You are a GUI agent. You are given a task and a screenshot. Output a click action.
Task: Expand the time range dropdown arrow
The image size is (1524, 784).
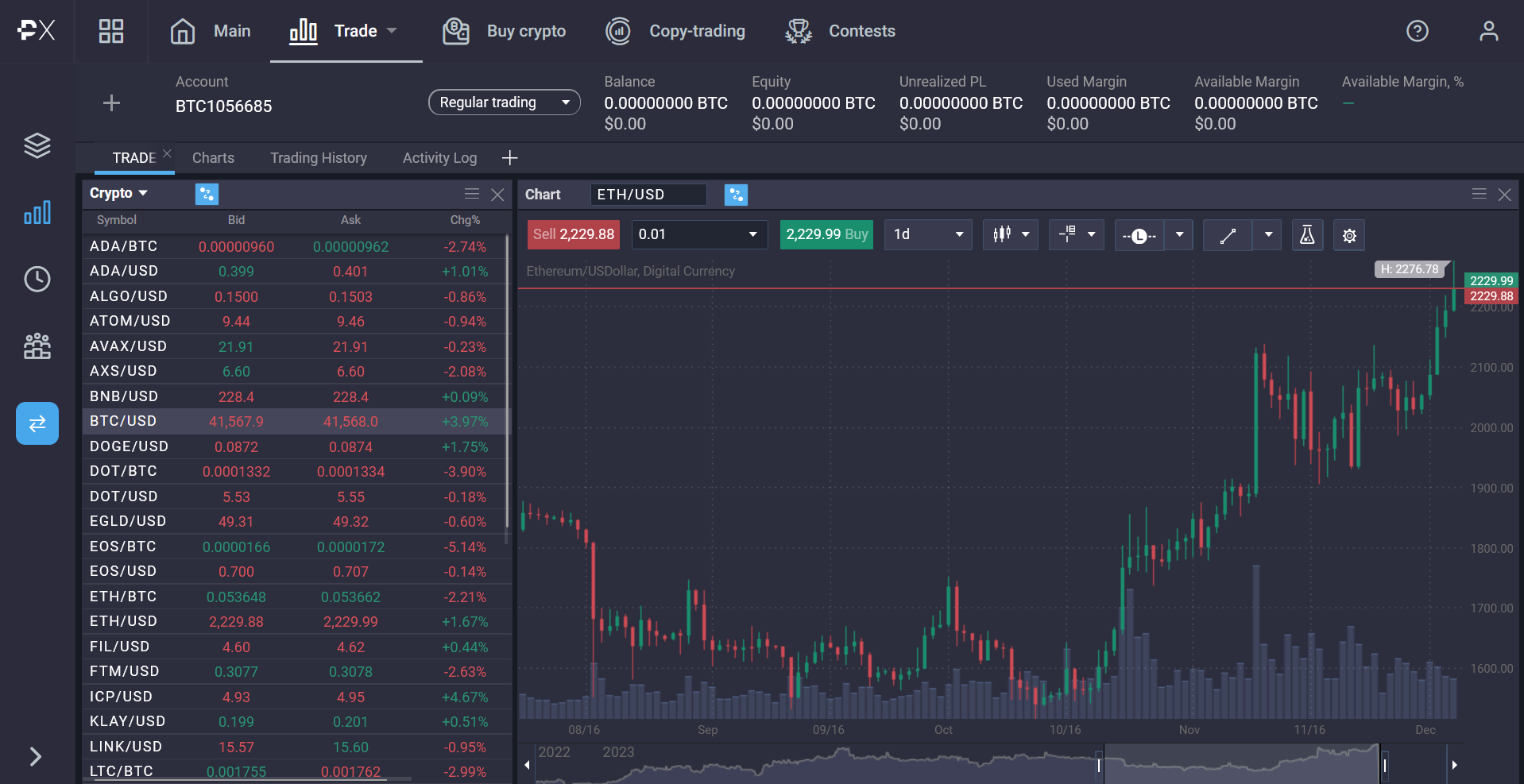(1179, 234)
